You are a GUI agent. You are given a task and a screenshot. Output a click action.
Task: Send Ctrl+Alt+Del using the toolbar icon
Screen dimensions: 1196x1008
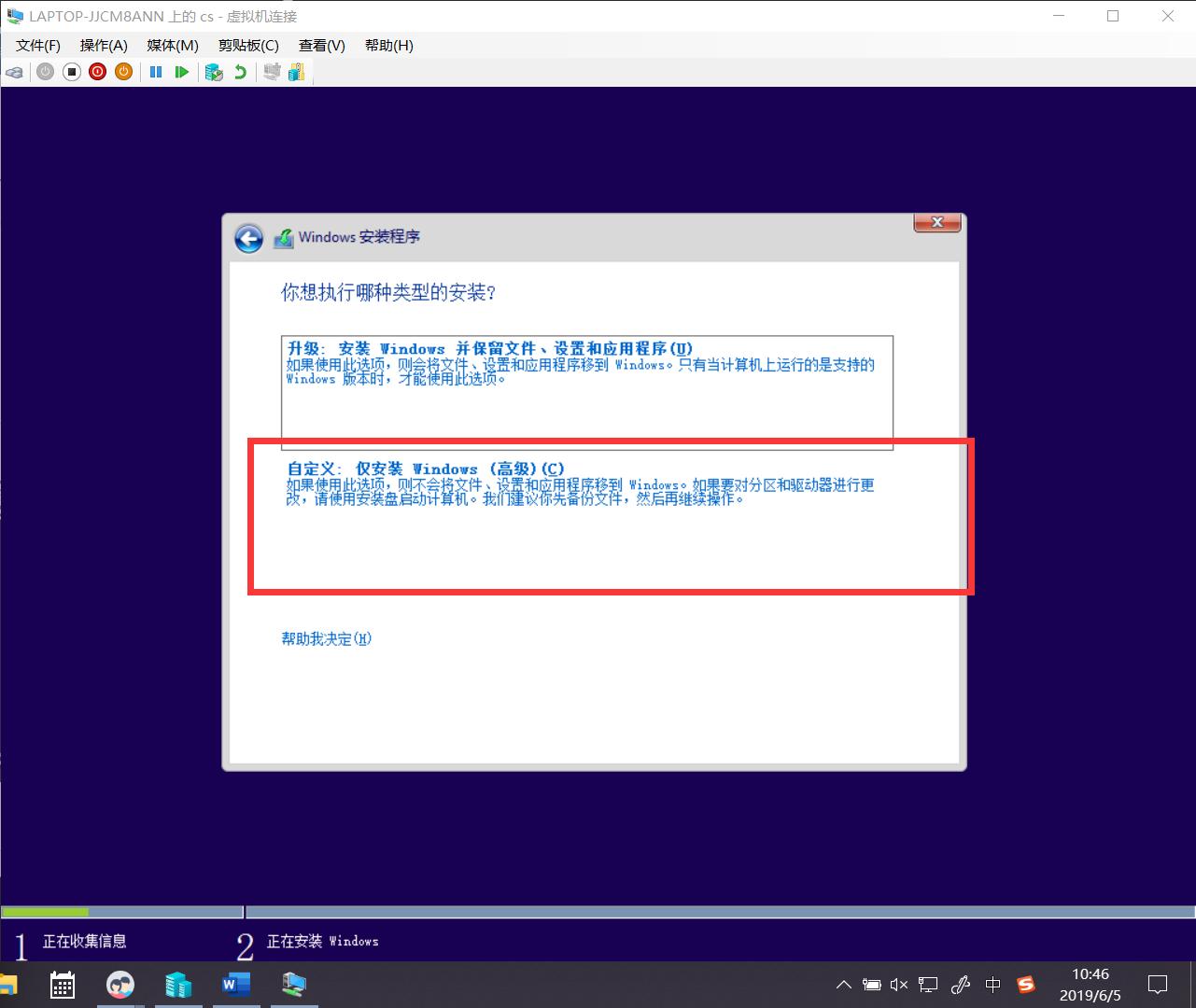coord(14,72)
